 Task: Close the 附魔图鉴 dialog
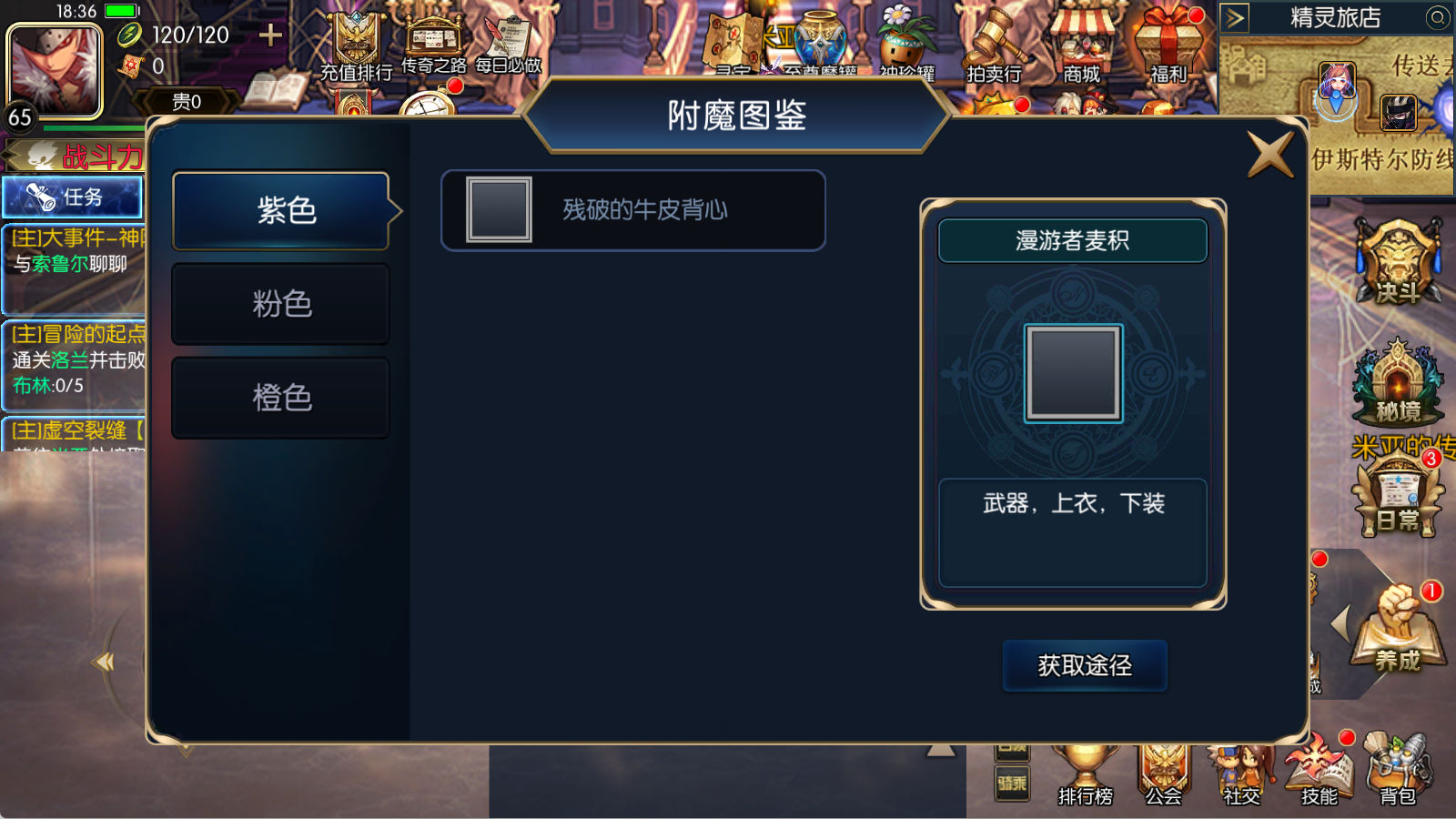coord(1270,154)
